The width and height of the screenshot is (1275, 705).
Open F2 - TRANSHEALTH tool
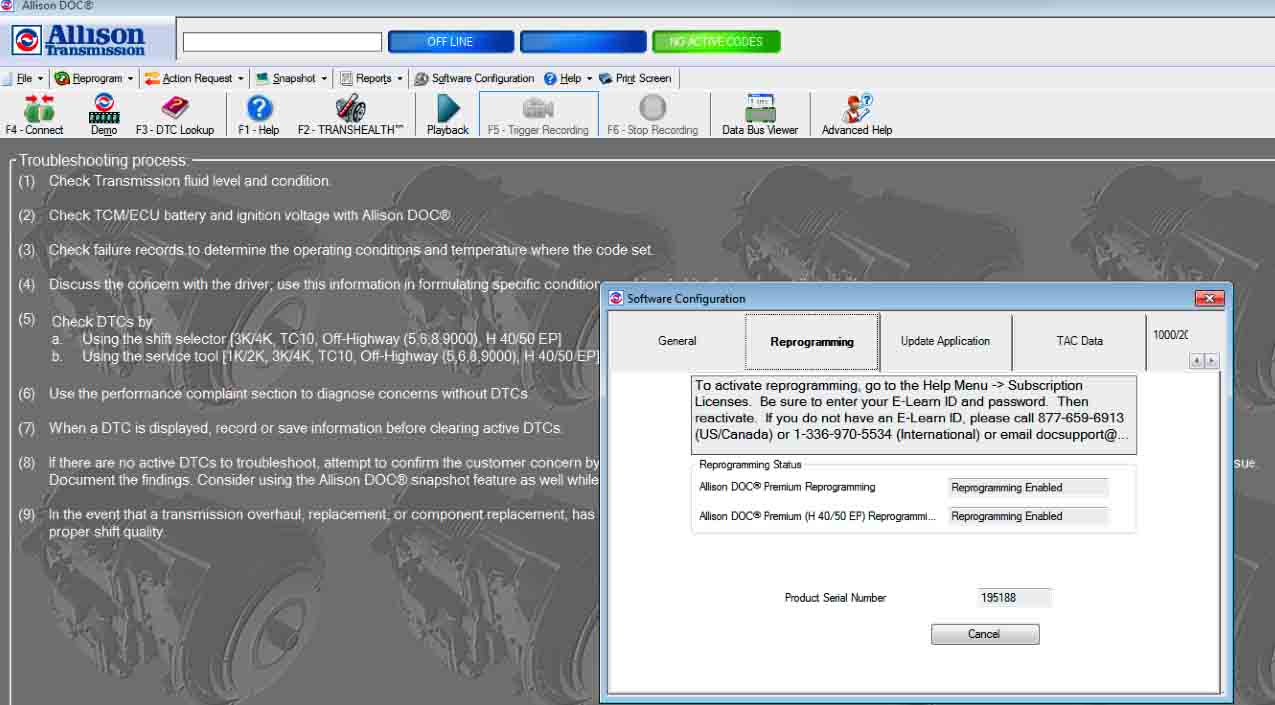(x=350, y=114)
